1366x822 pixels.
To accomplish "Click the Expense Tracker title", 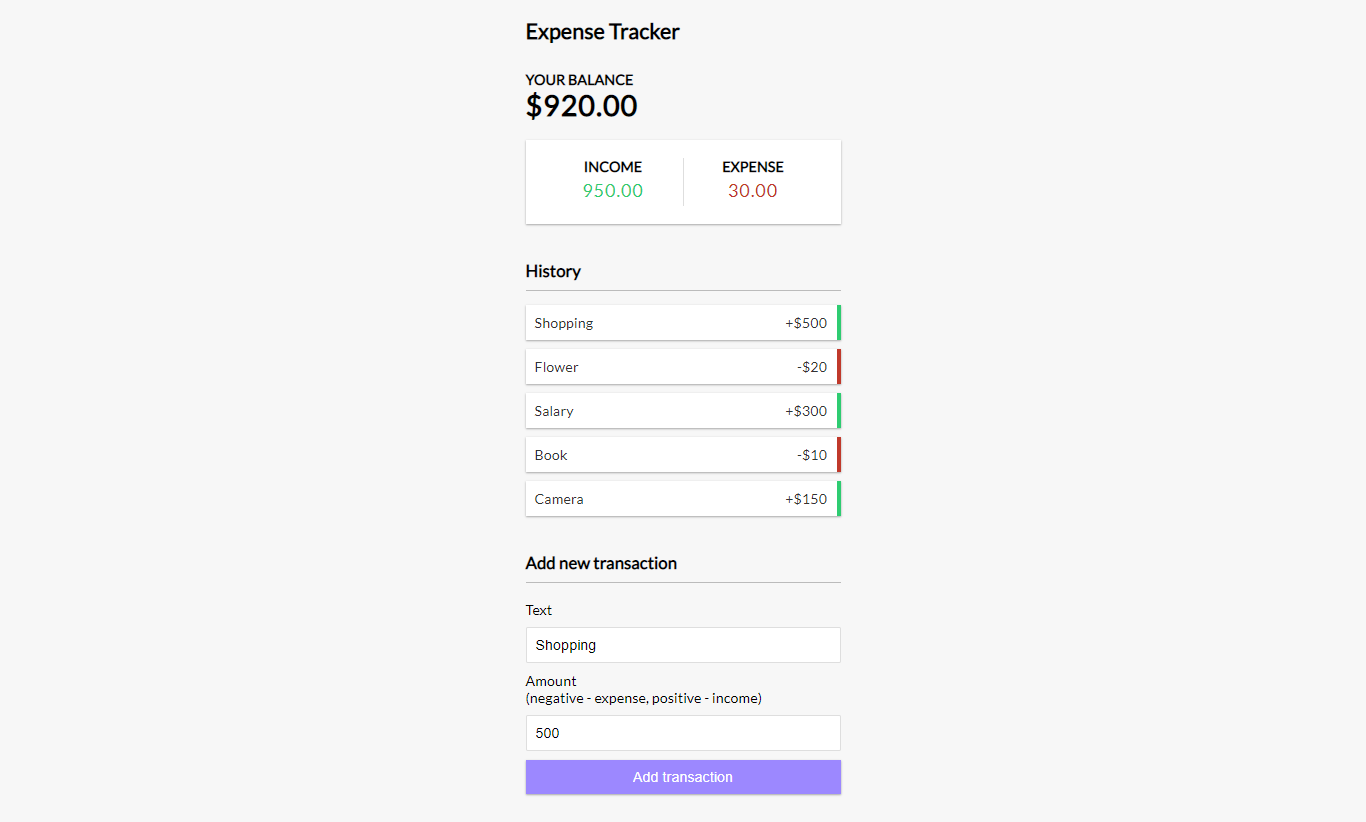I will [x=602, y=31].
